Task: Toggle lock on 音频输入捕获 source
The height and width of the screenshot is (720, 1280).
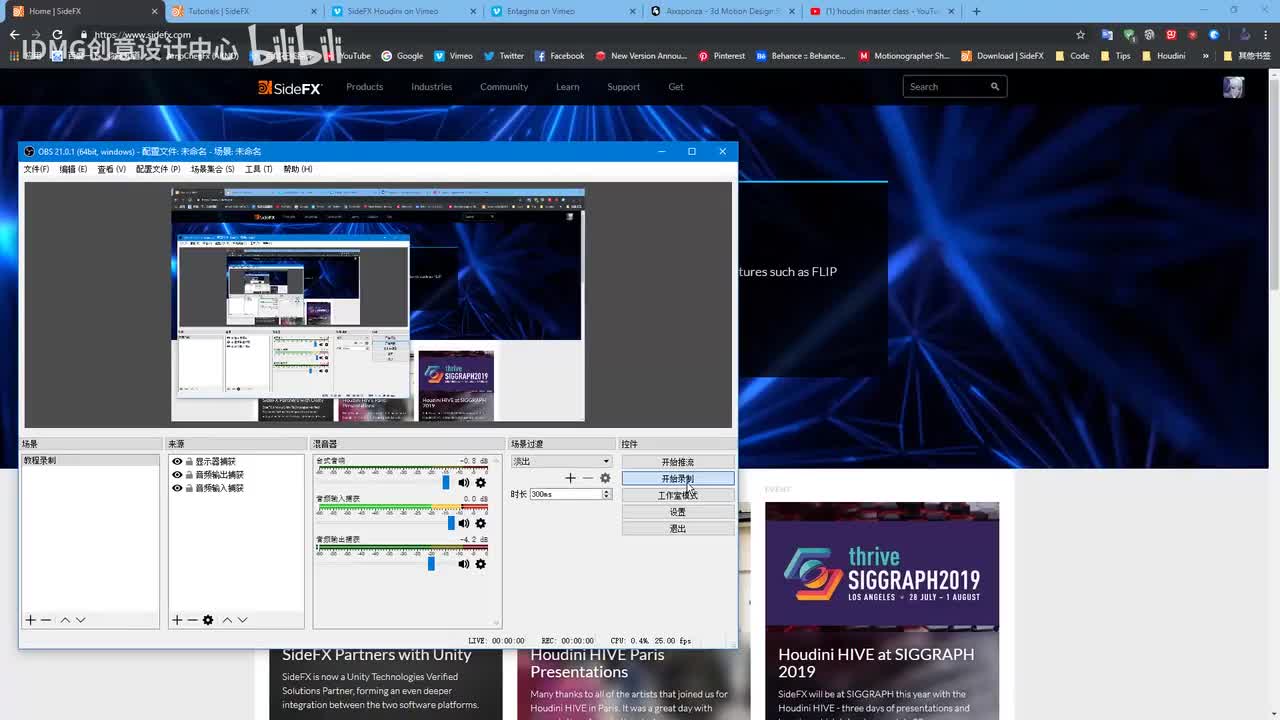Action: pos(189,488)
